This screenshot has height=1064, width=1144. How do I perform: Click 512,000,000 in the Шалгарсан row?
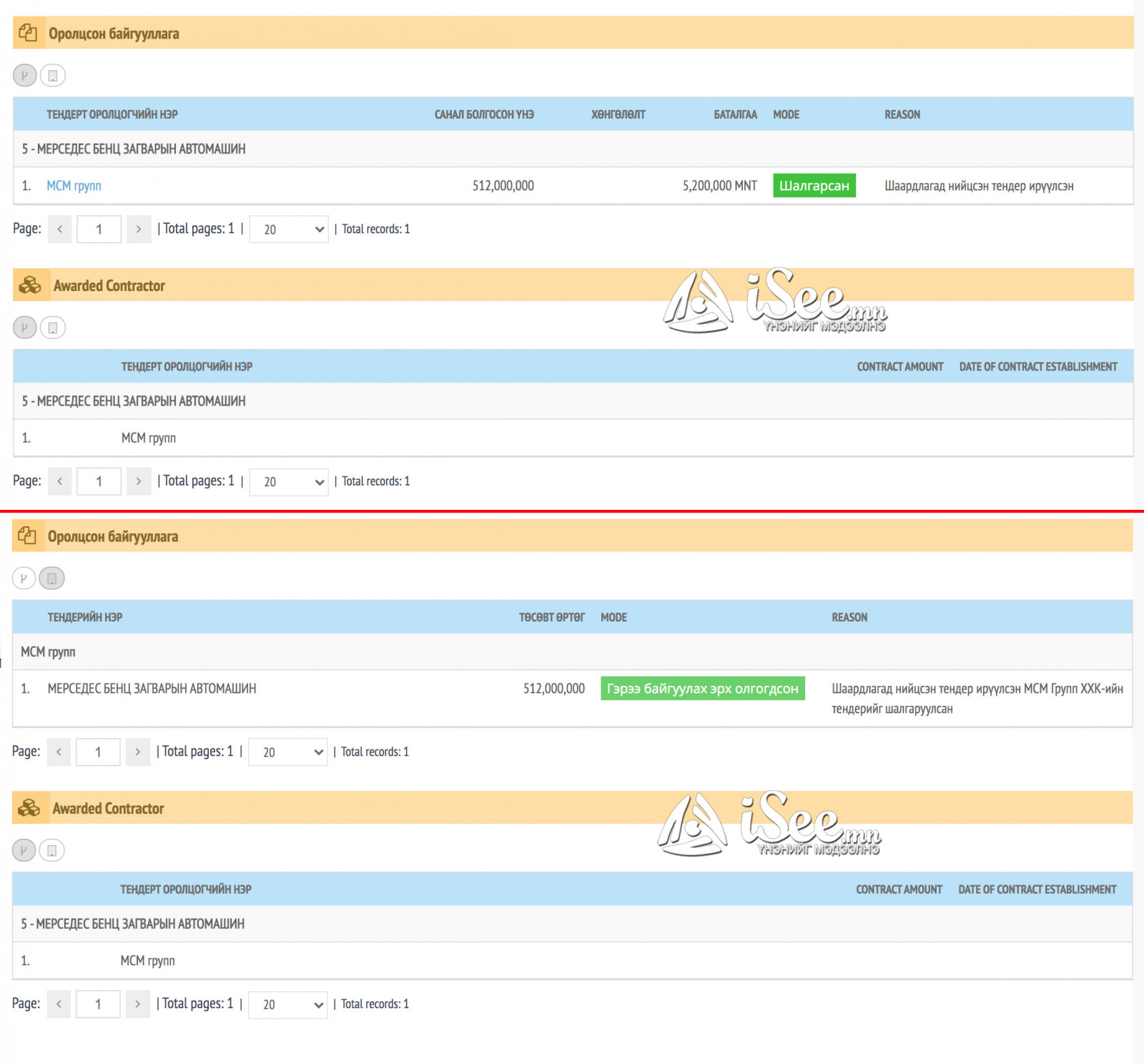(503, 186)
